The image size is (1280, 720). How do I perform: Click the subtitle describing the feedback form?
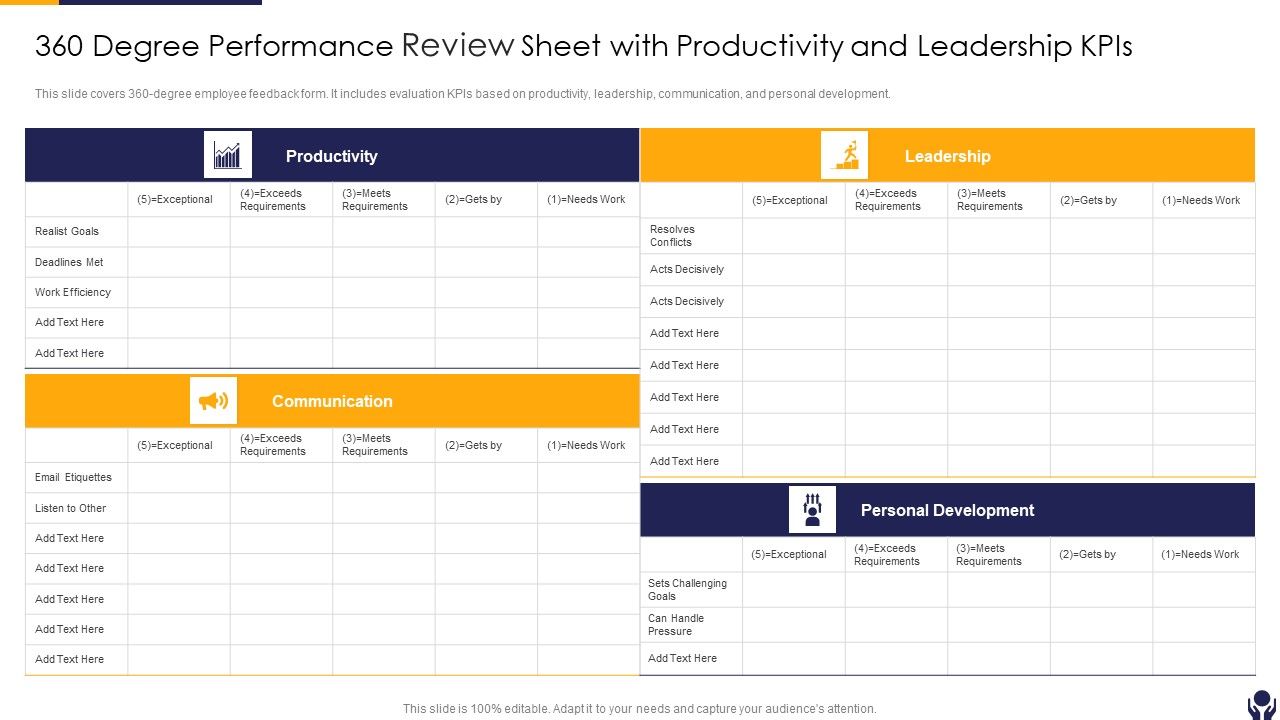462,93
